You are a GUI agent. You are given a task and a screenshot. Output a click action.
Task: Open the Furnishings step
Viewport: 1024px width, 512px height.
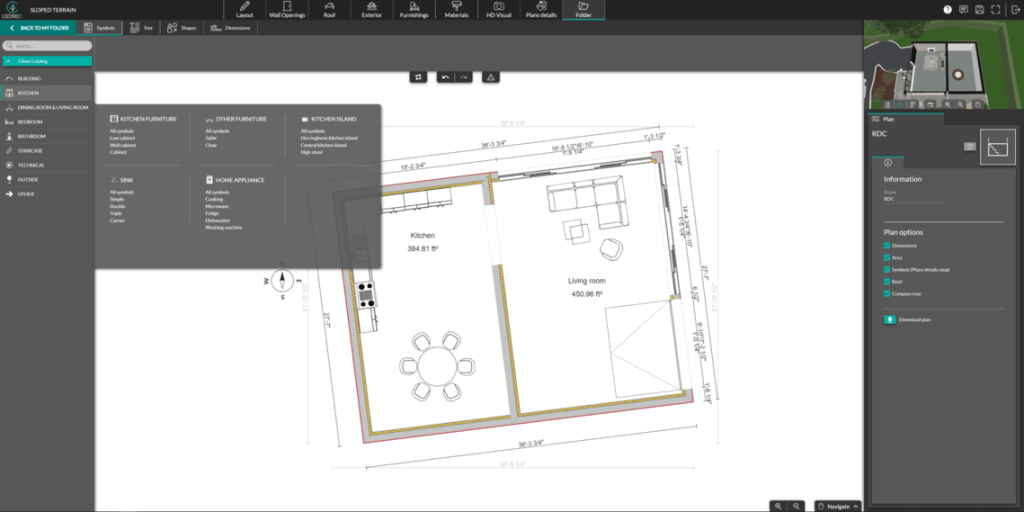414,10
